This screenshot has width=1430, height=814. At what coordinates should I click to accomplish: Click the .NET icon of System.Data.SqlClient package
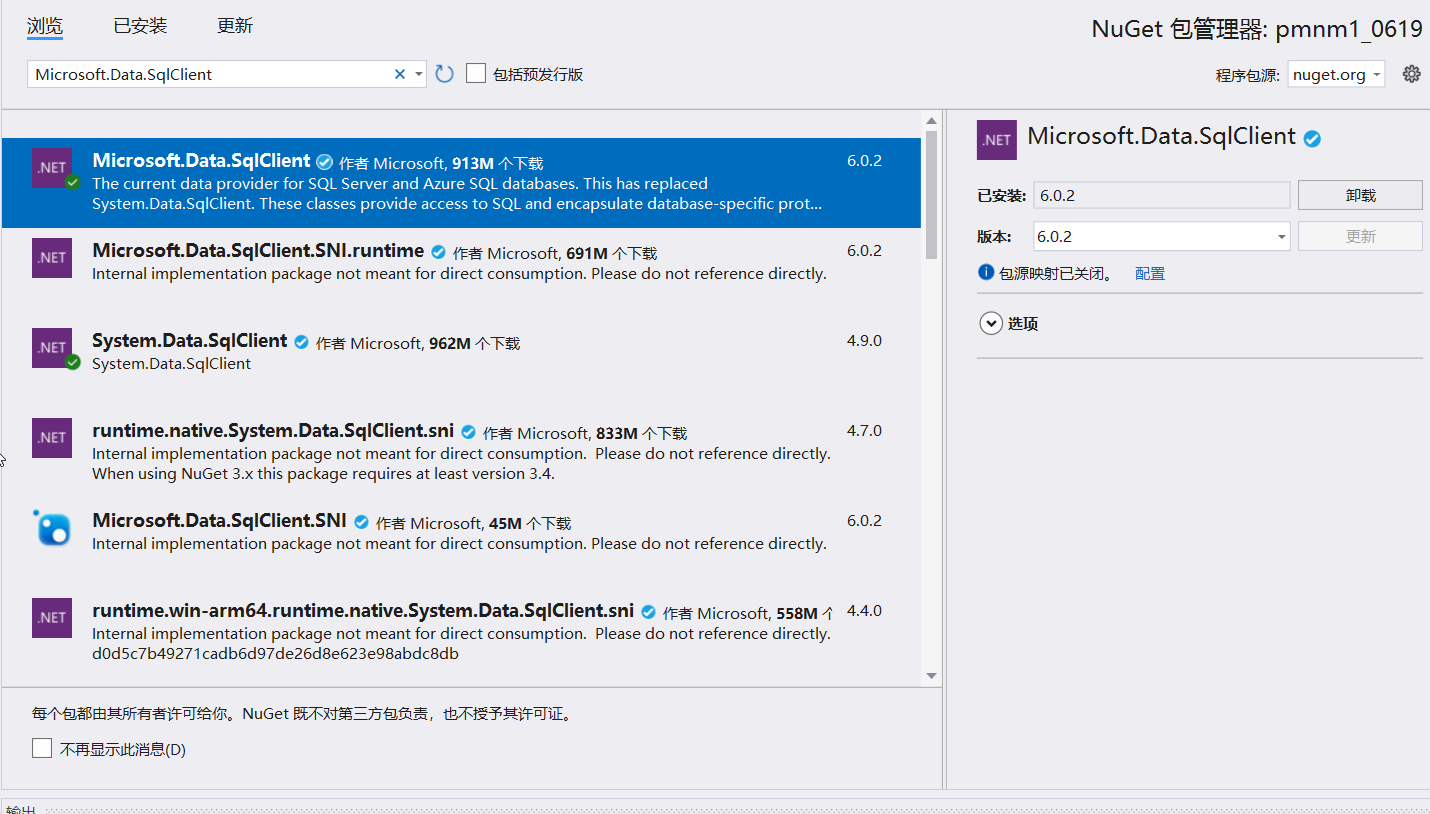[52, 347]
